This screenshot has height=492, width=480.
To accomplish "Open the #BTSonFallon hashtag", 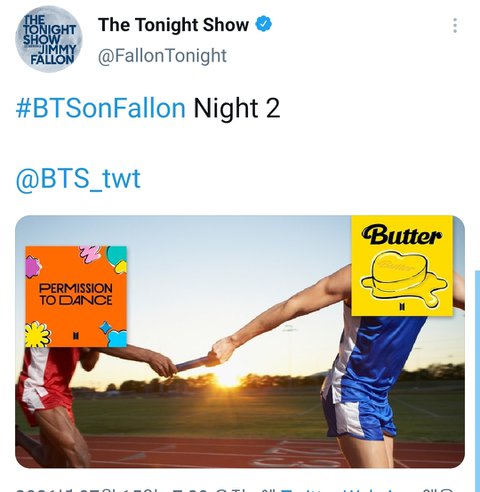I will point(100,108).
